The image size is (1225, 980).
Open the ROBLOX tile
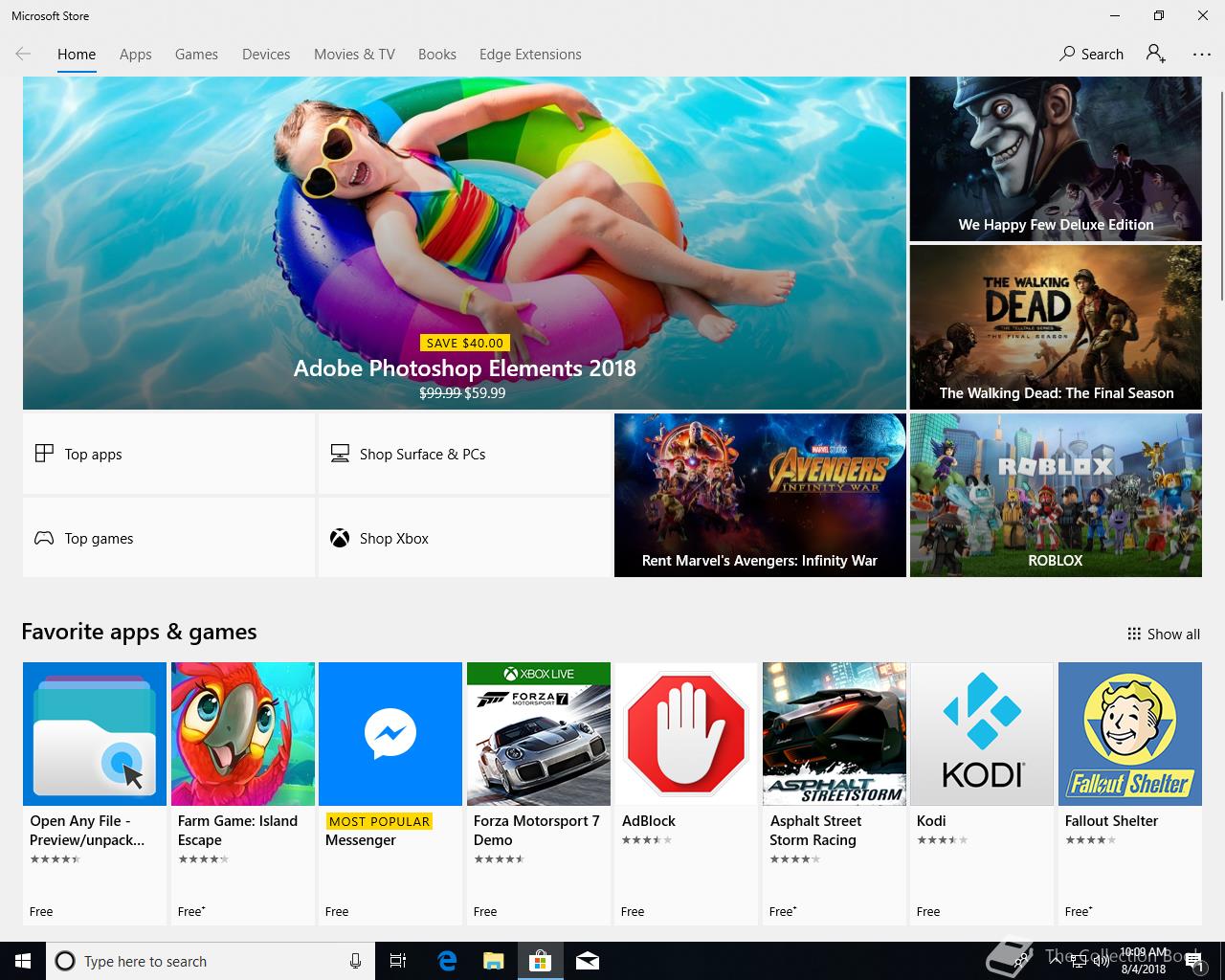(x=1056, y=495)
